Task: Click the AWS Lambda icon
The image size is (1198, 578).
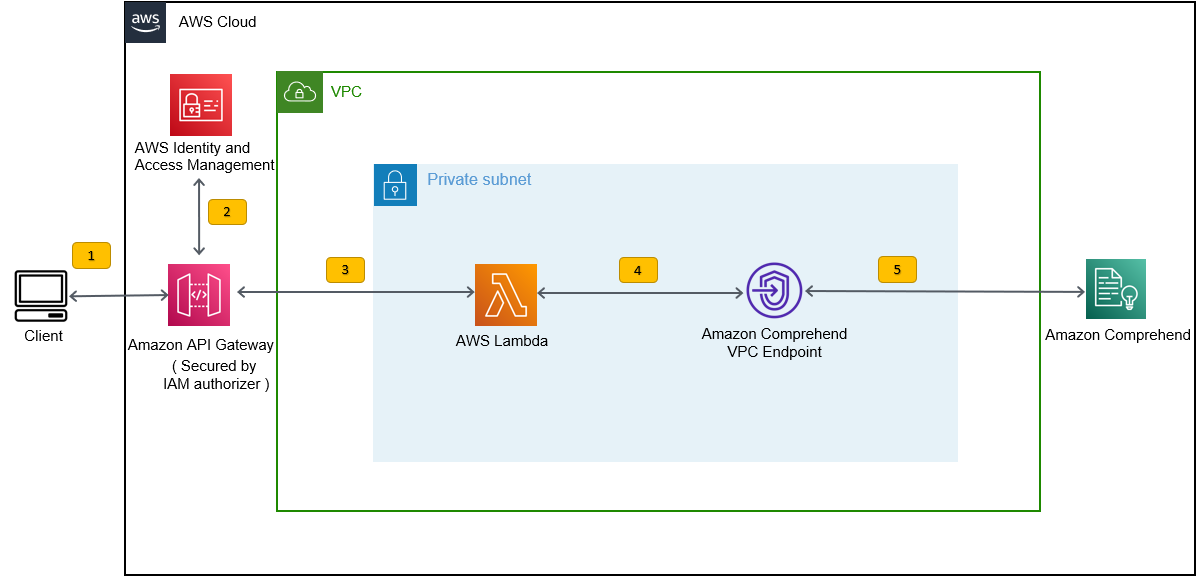Action: [x=506, y=295]
